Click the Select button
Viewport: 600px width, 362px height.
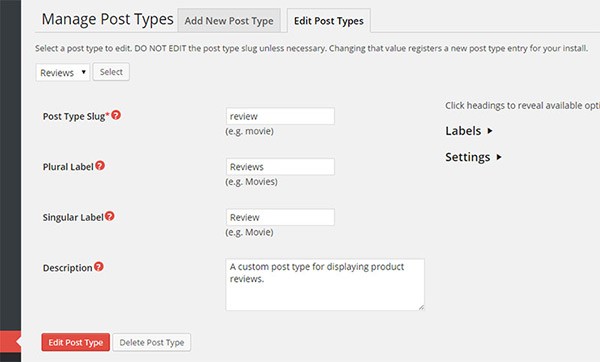111,72
